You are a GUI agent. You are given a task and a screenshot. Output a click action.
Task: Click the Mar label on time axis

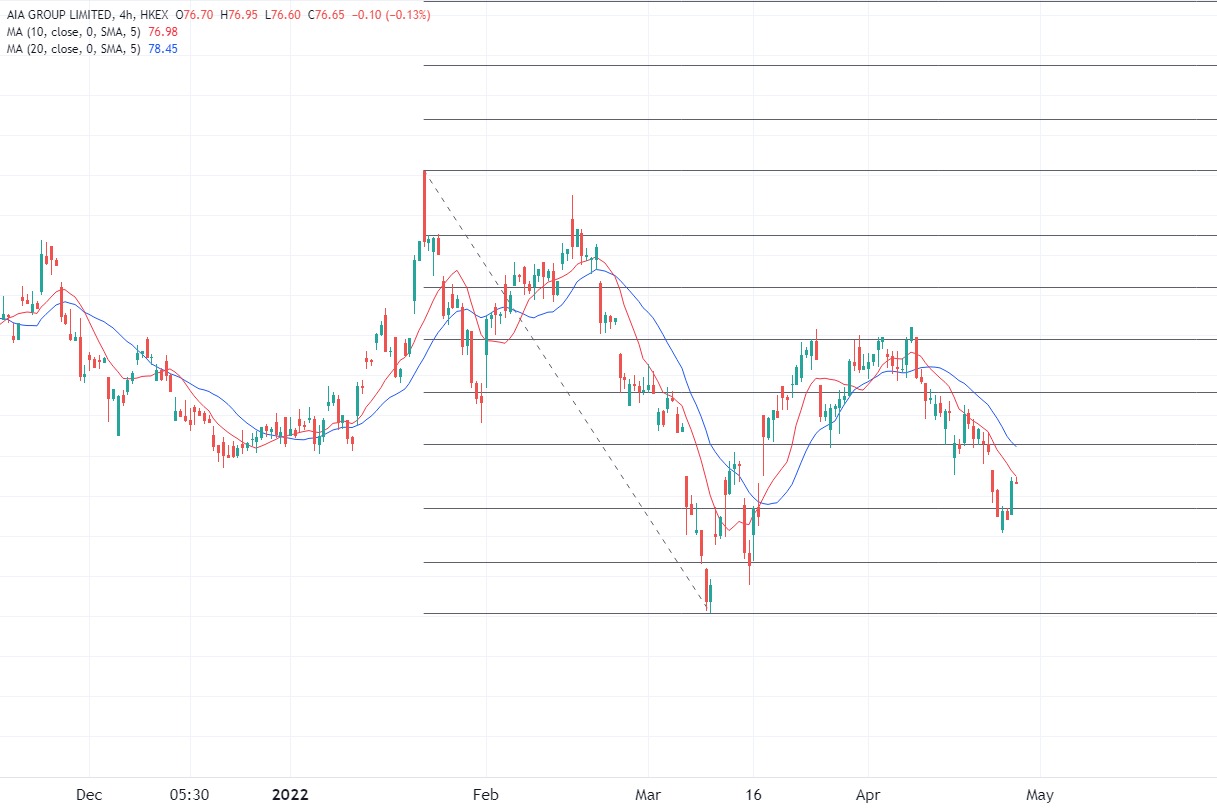(649, 795)
